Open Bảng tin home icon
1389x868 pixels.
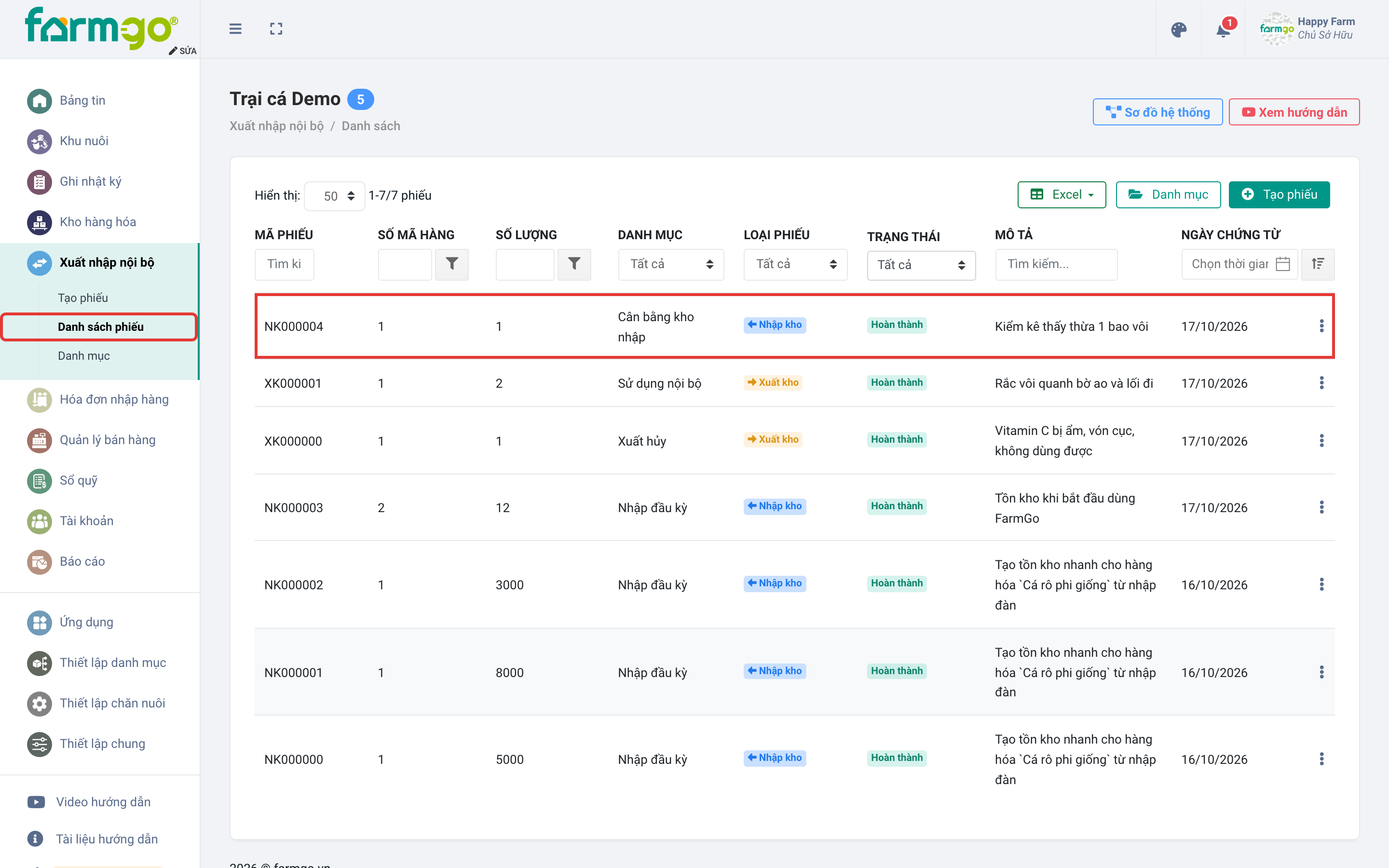[40, 100]
